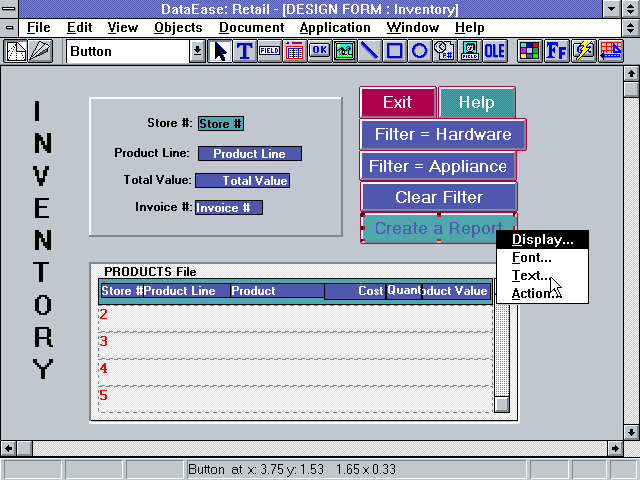Screen dimensions: 640x480
Task: Open the Objects menu
Action: click(178, 27)
